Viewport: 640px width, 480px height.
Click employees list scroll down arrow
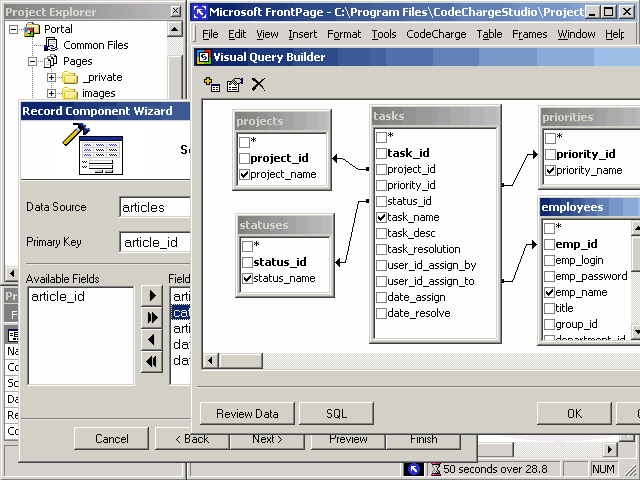[636, 331]
